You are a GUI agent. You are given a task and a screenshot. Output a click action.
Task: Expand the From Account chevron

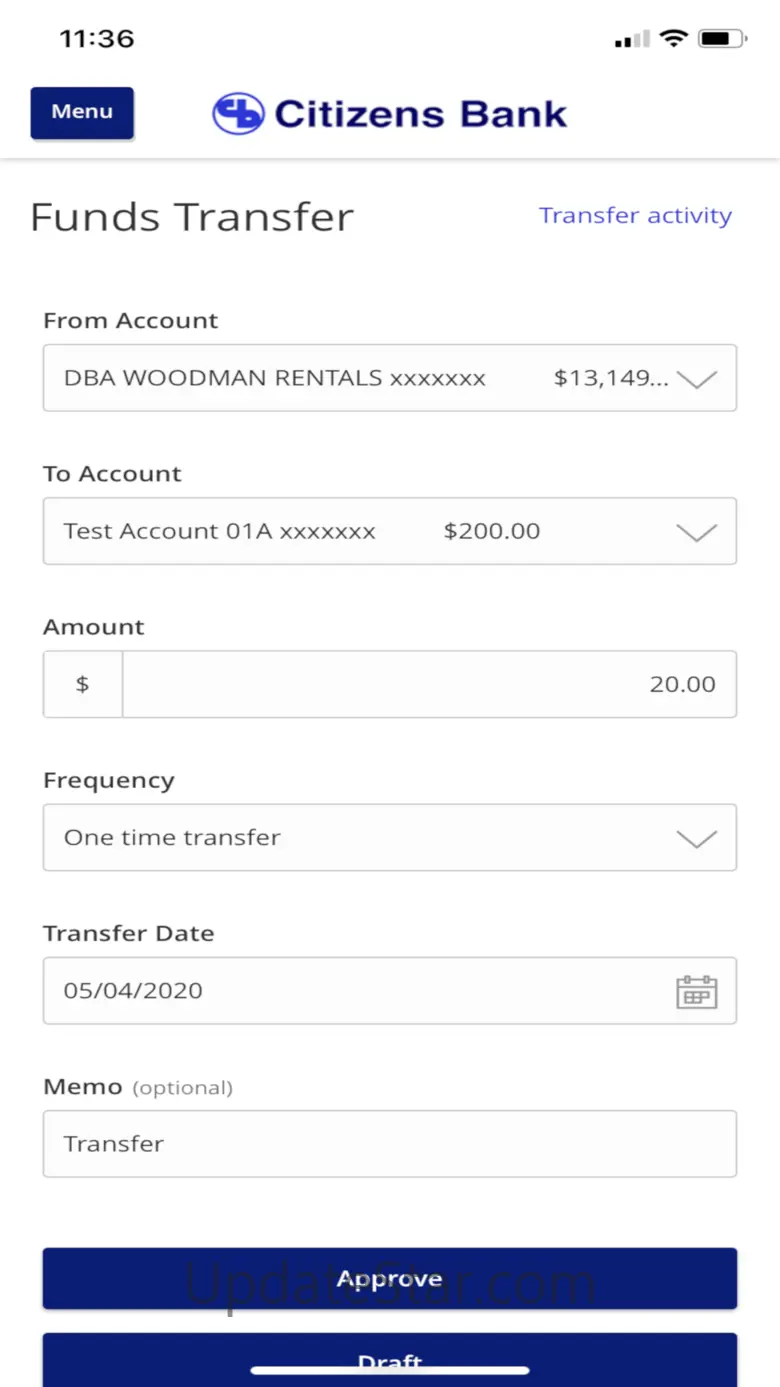click(697, 379)
